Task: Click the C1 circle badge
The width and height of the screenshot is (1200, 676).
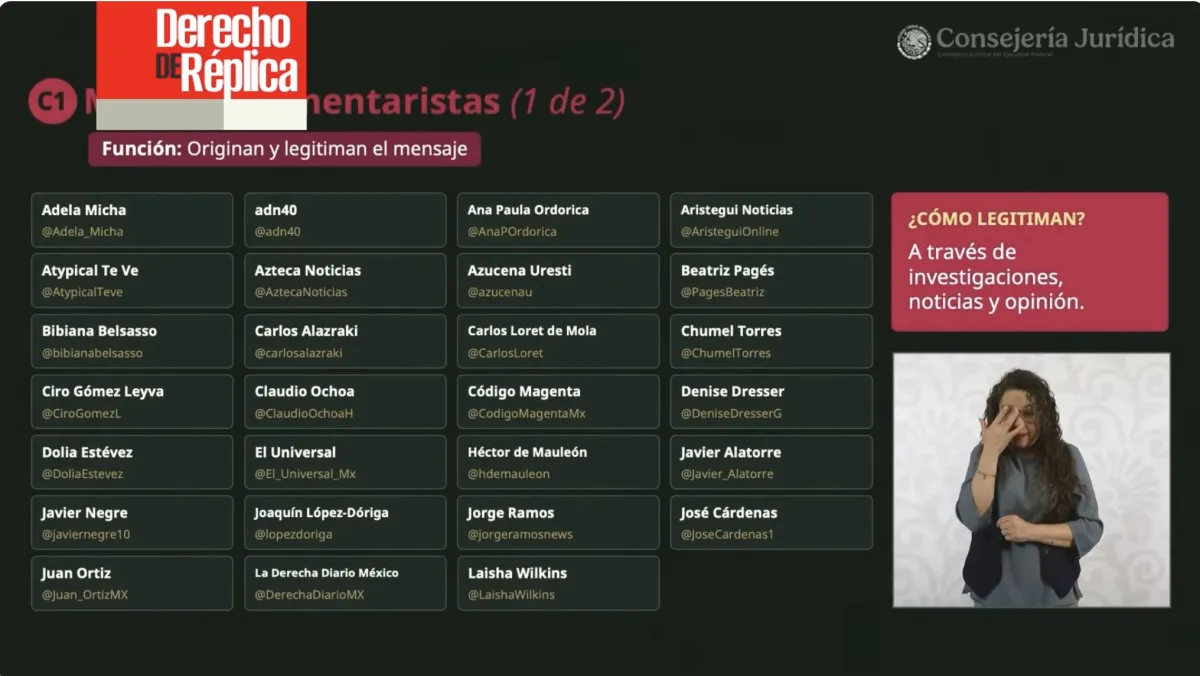Action: (52, 101)
